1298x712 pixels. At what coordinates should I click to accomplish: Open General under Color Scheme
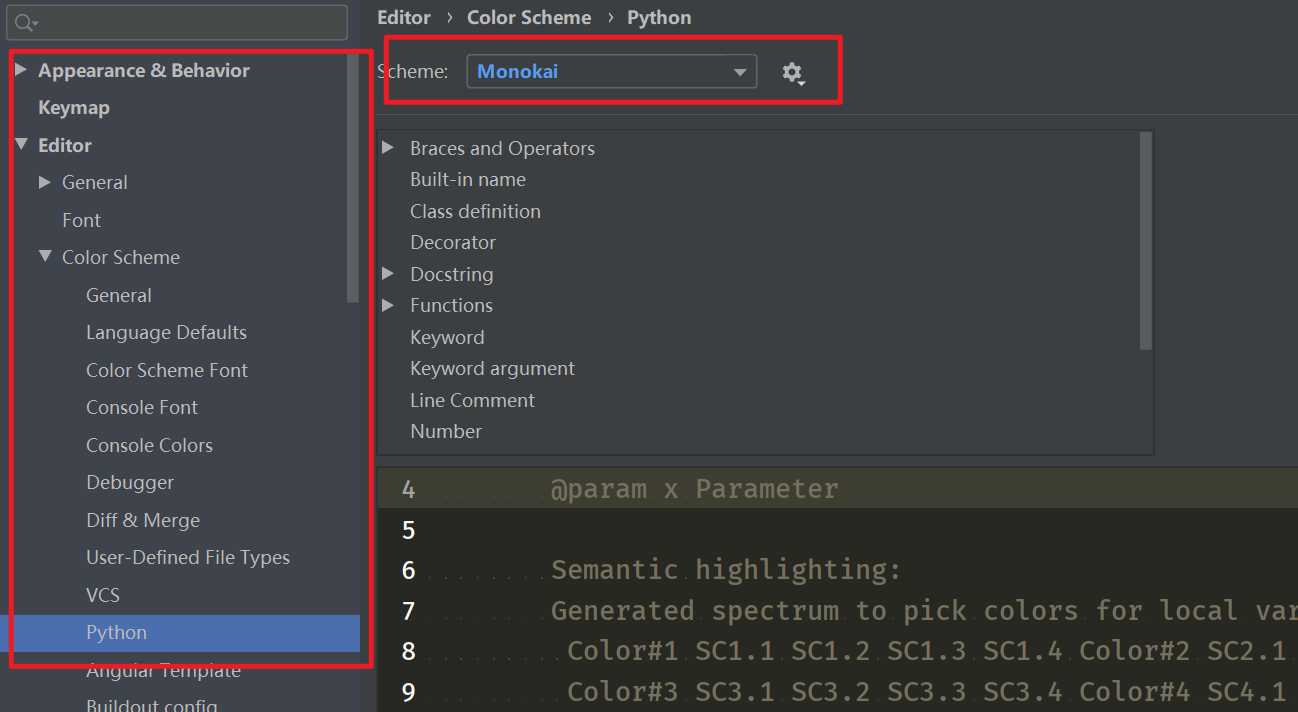tap(119, 295)
